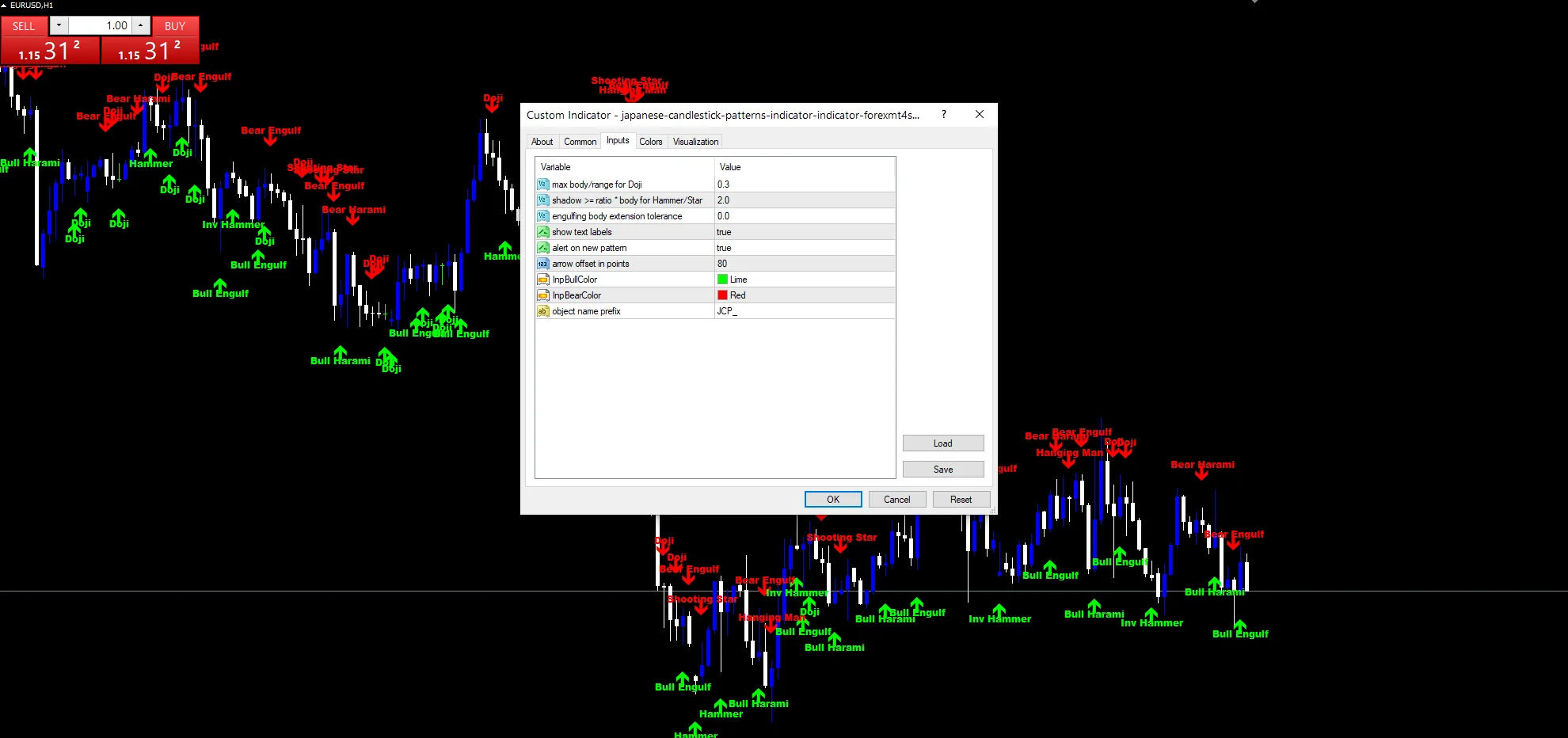Click the bool icon beside 'show text labels'
1568x738 pixels.
[x=542, y=232]
